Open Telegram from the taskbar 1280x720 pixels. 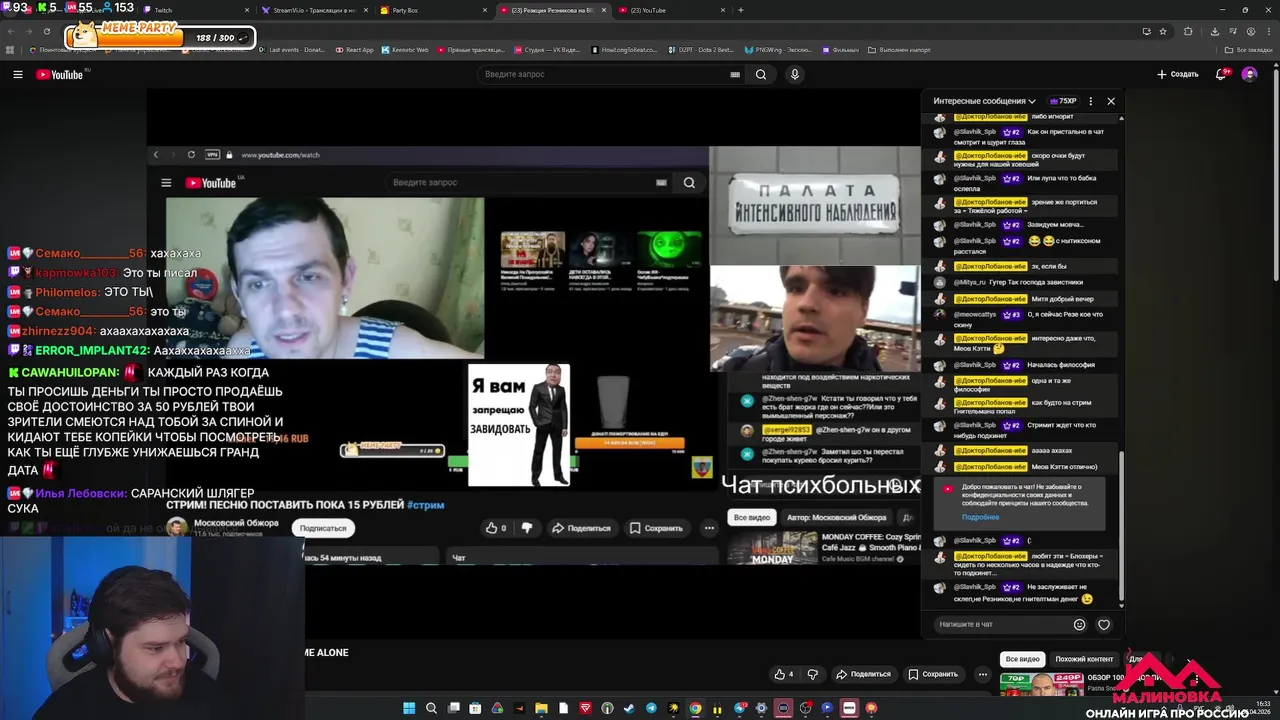point(651,708)
